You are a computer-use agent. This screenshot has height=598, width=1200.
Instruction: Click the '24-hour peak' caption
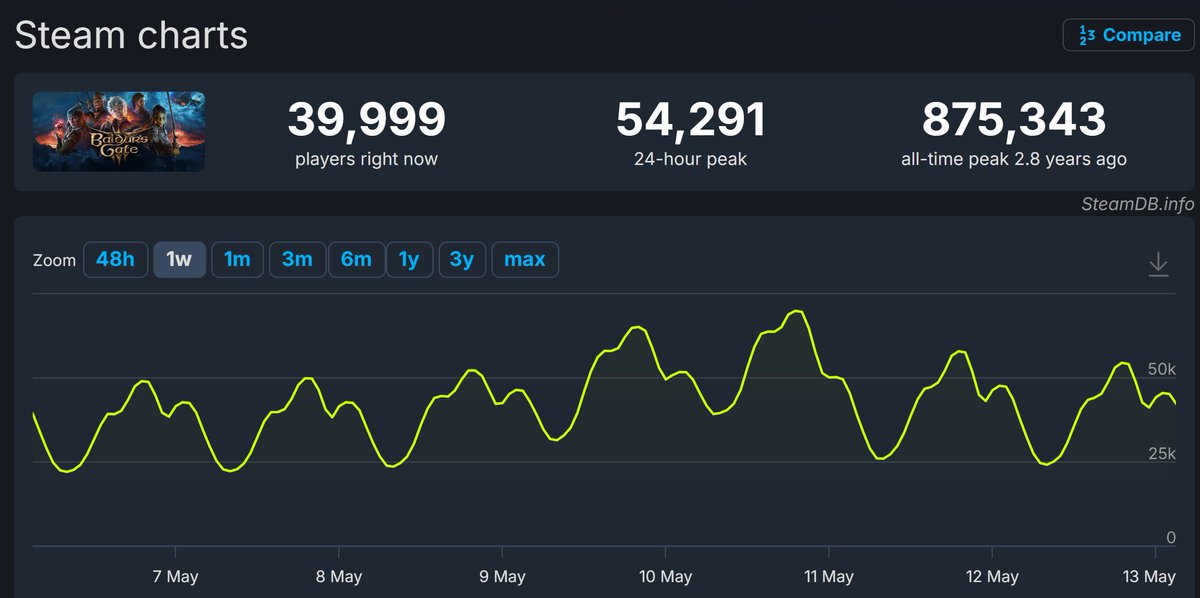[x=691, y=159]
